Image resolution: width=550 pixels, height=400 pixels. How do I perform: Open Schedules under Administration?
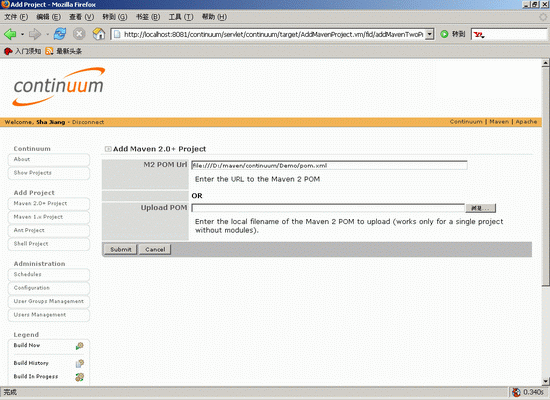[x=49, y=275]
